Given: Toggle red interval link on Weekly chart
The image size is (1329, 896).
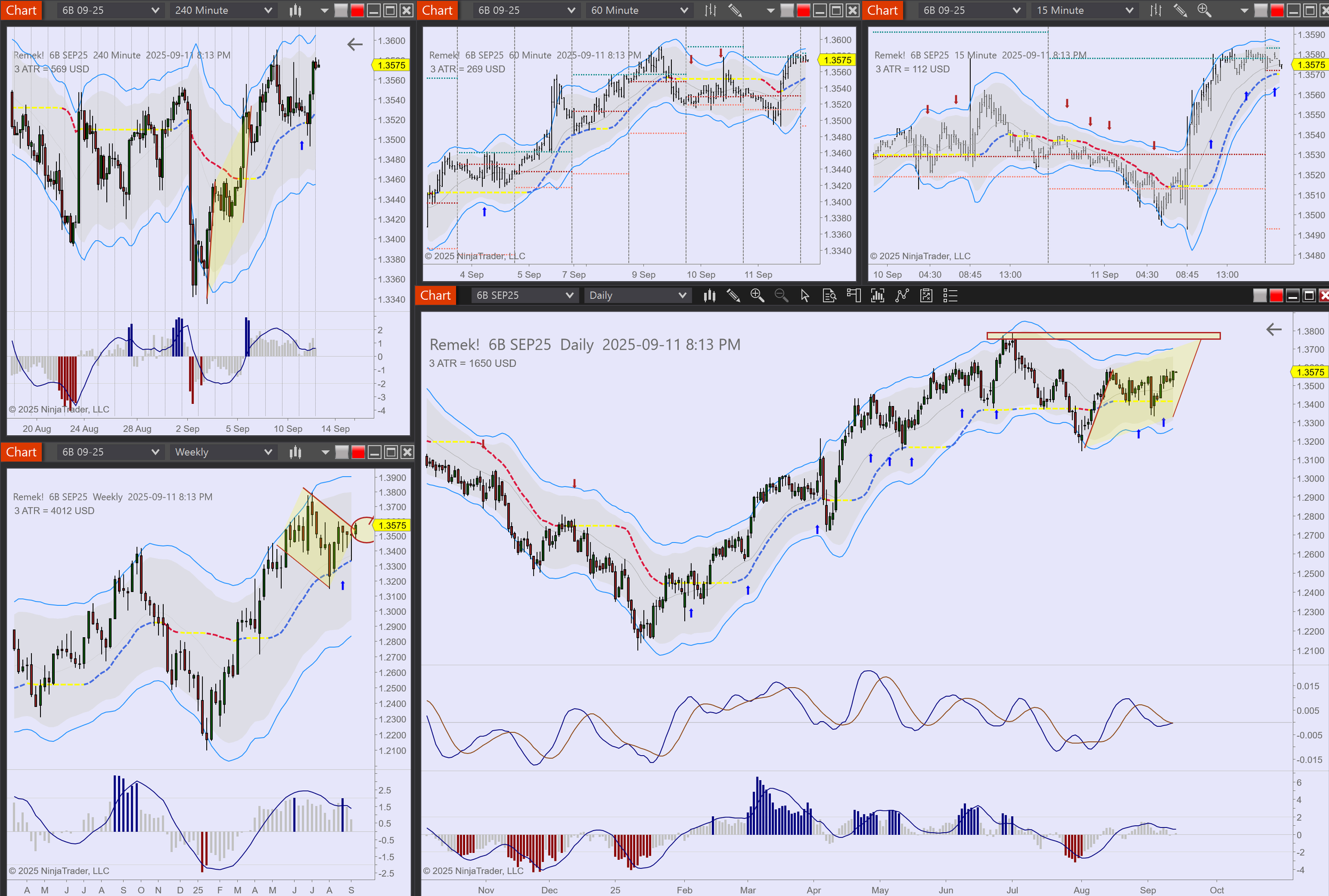Looking at the screenshot, I should click(358, 452).
